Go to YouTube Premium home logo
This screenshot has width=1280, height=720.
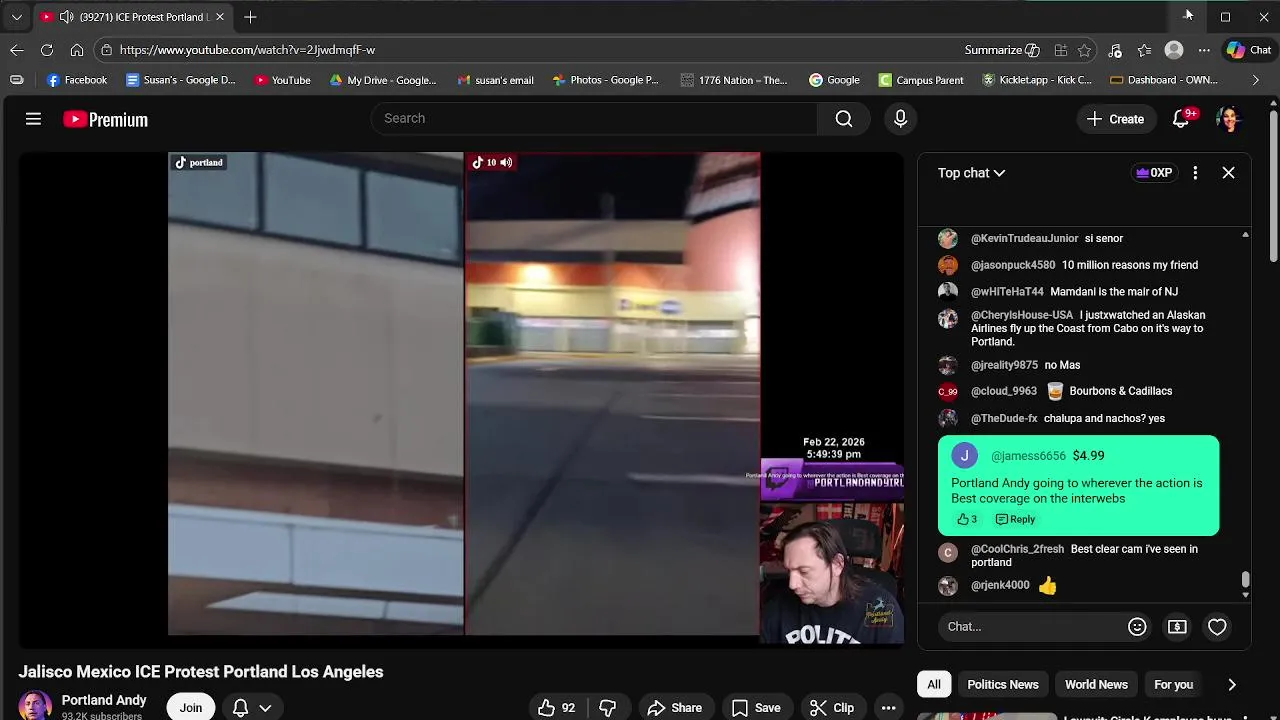click(105, 119)
